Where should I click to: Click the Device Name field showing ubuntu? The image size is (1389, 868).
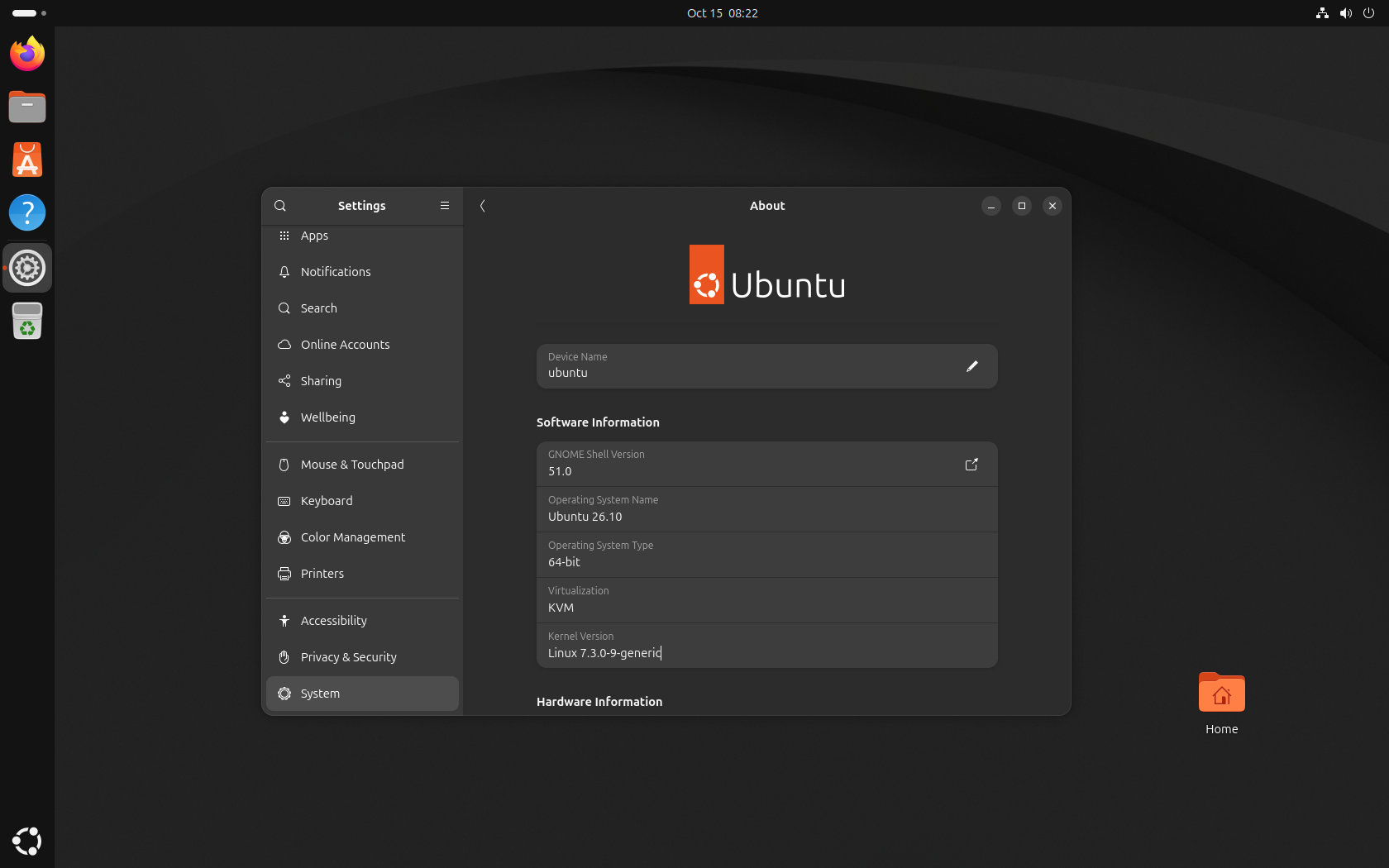[x=766, y=366]
